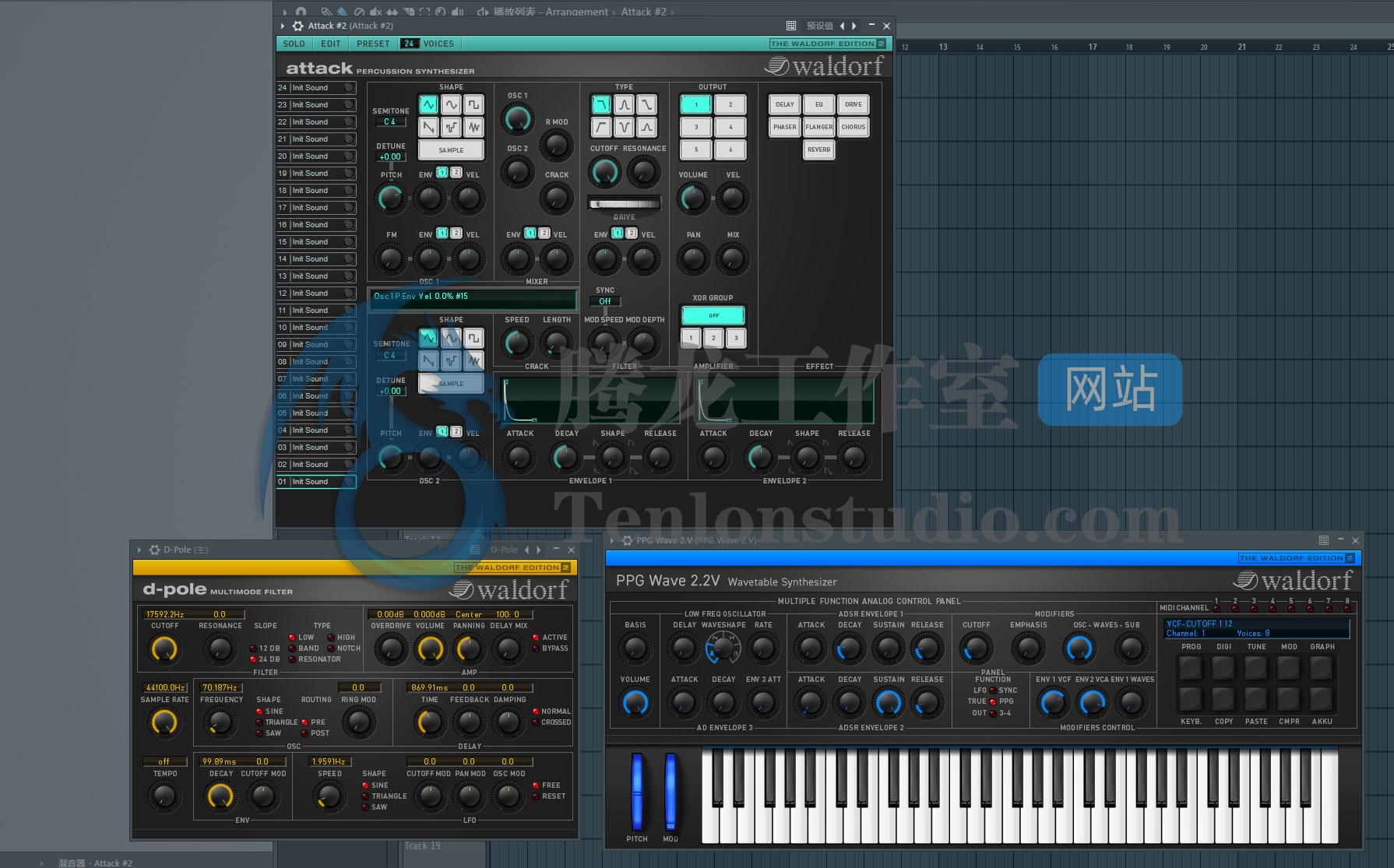This screenshot has width=1394, height=868.
Task: Open the EDIT menu in Attack
Action: point(331,44)
